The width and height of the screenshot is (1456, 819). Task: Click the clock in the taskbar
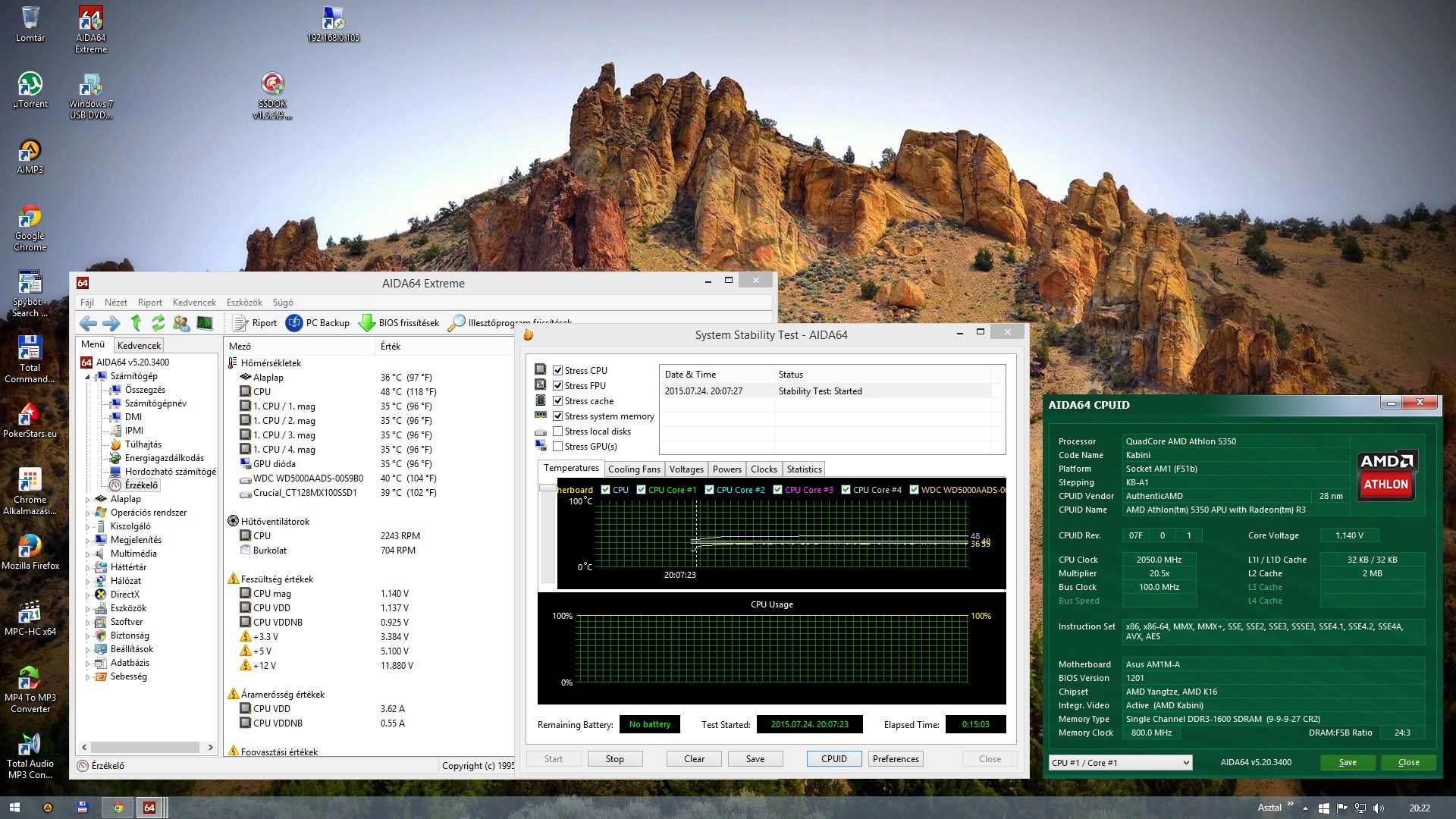(x=1420, y=808)
